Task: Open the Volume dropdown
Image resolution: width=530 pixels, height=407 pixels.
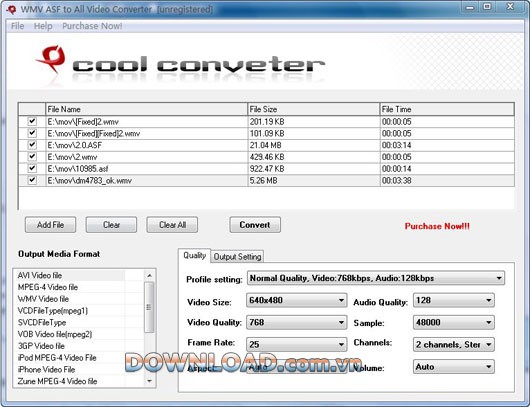Action: point(454,367)
